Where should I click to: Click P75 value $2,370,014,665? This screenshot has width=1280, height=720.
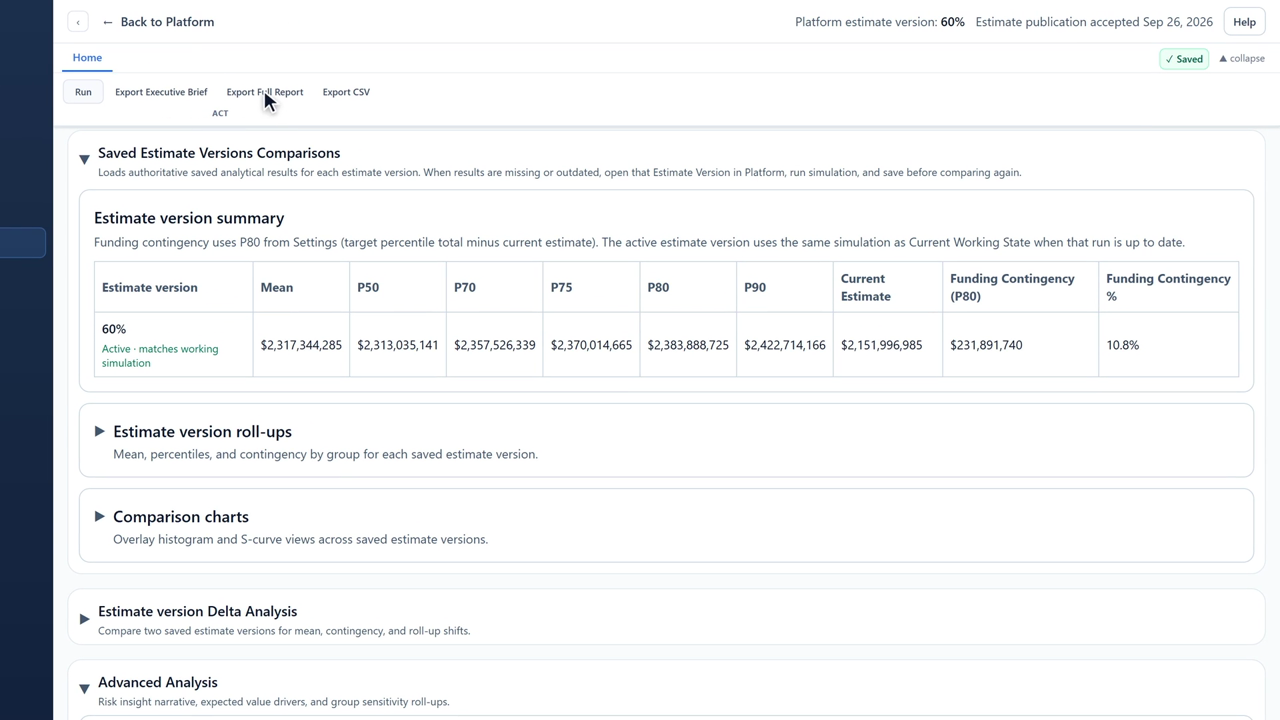[x=591, y=345]
